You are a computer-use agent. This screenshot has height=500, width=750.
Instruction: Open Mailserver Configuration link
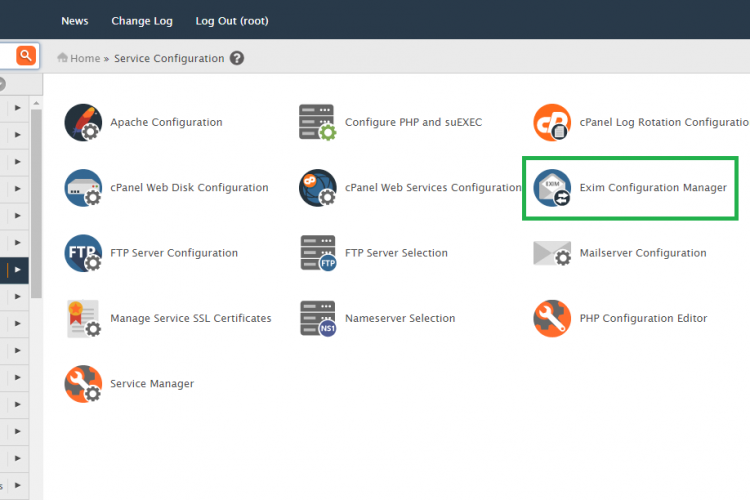[x=643, y=253]
